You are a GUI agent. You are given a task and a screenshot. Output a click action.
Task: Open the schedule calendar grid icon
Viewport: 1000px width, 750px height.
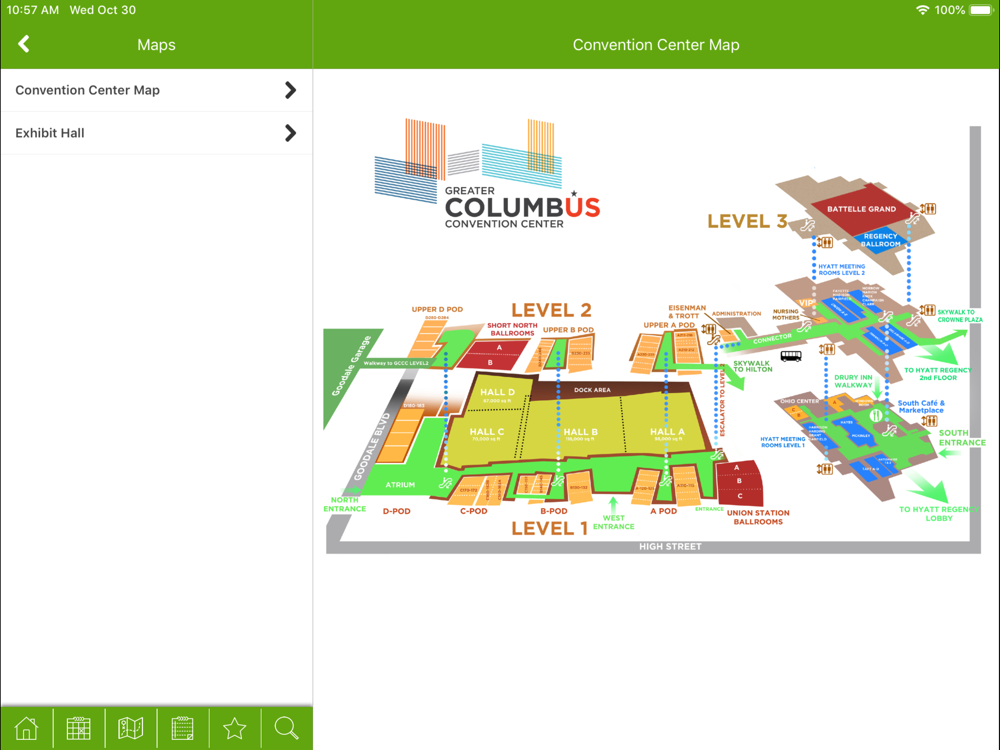coord(78,728)
